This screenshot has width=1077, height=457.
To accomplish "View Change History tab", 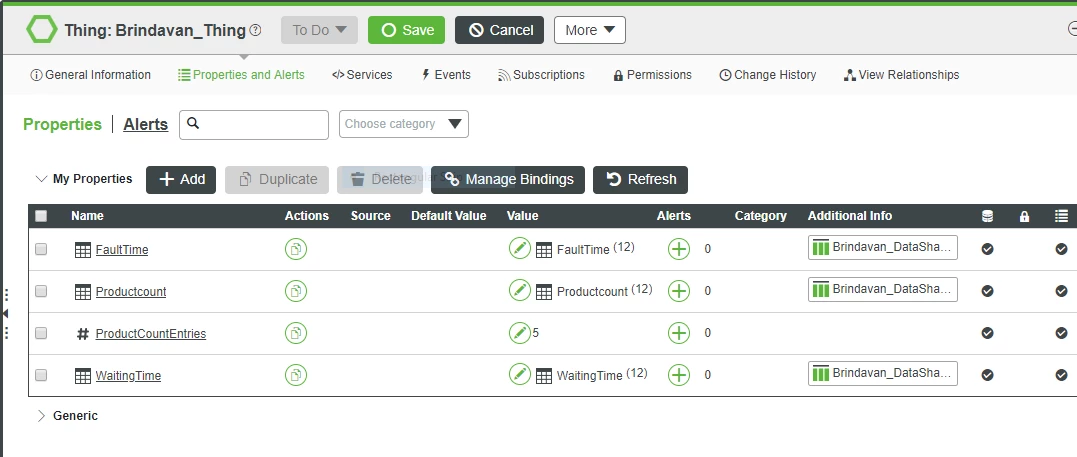I will coord(768,75).
